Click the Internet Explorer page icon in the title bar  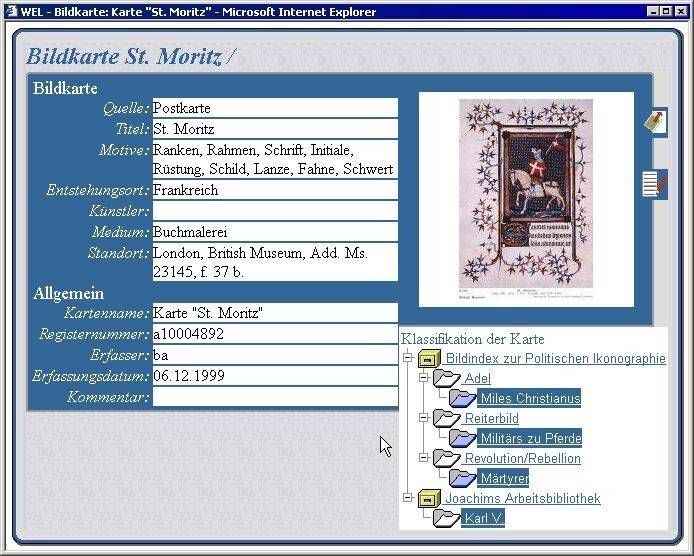click(11, 10)
